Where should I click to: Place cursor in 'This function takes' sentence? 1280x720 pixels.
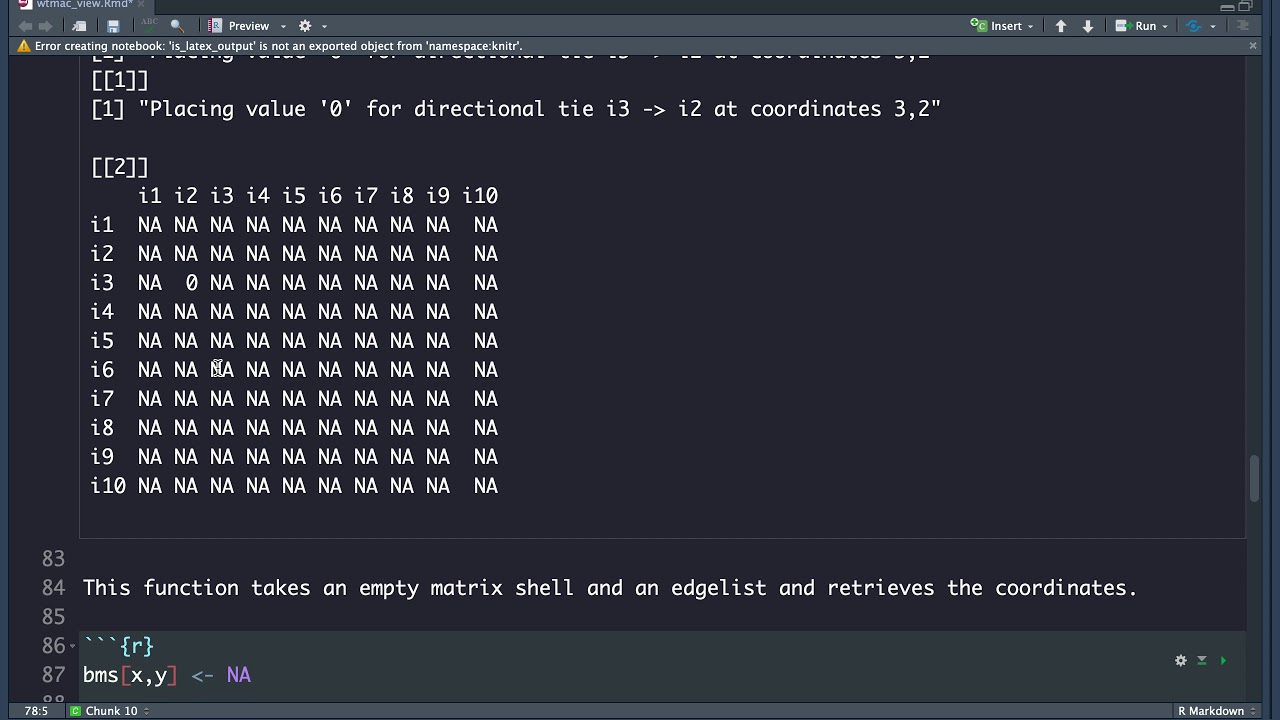[610, 588]
